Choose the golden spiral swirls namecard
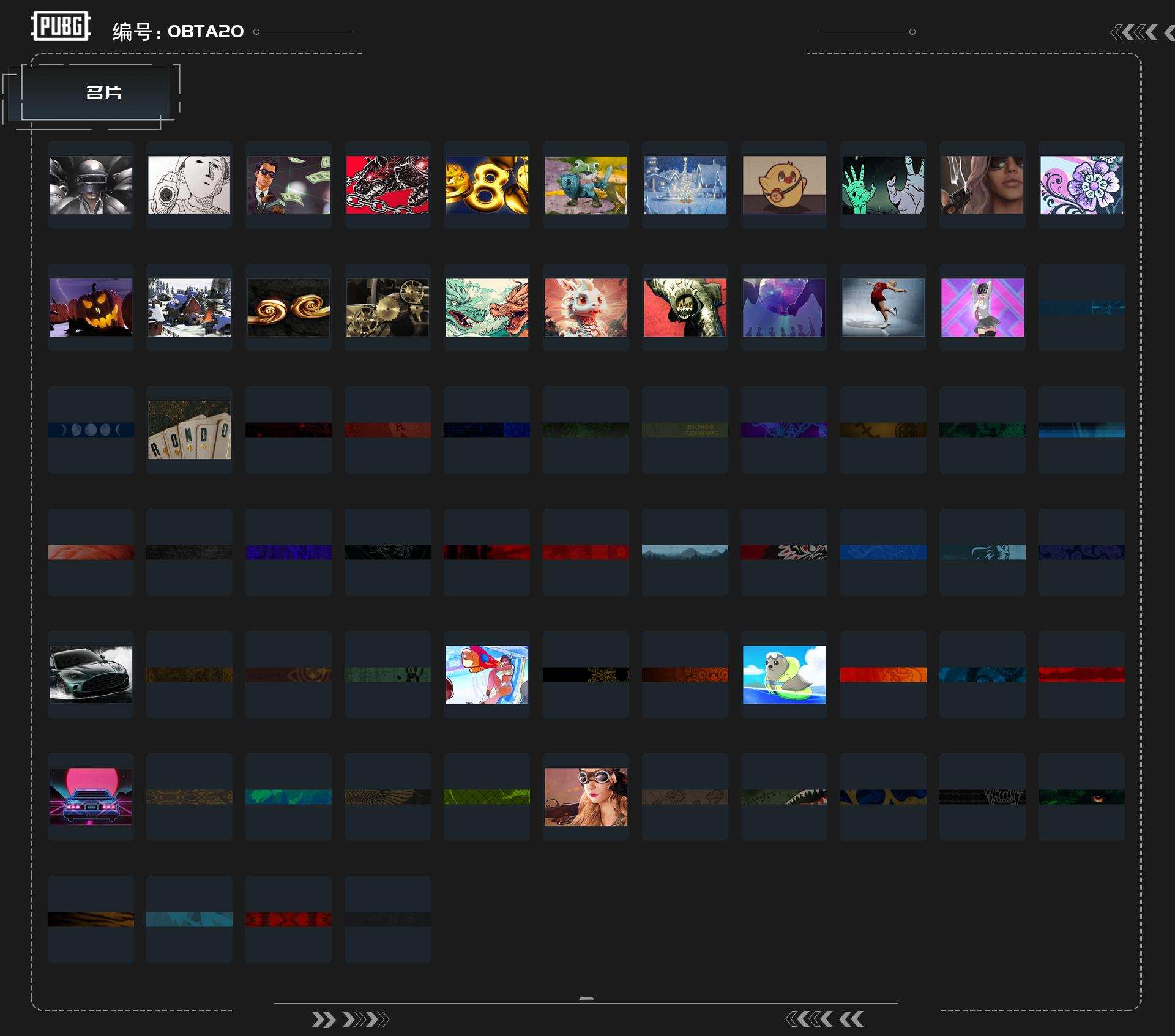 point(288,307)
